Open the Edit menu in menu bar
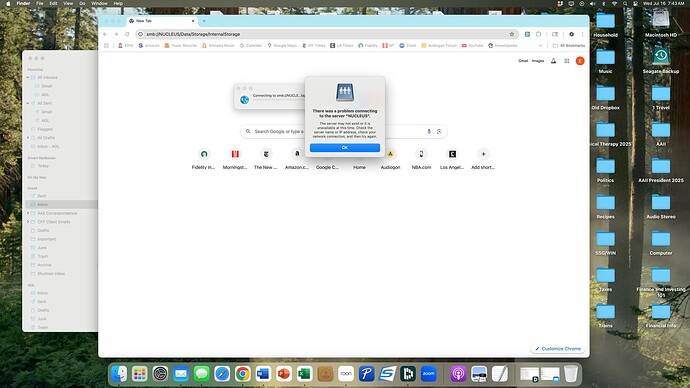Viewport: 690px width, 388px height. pos(53,3)
